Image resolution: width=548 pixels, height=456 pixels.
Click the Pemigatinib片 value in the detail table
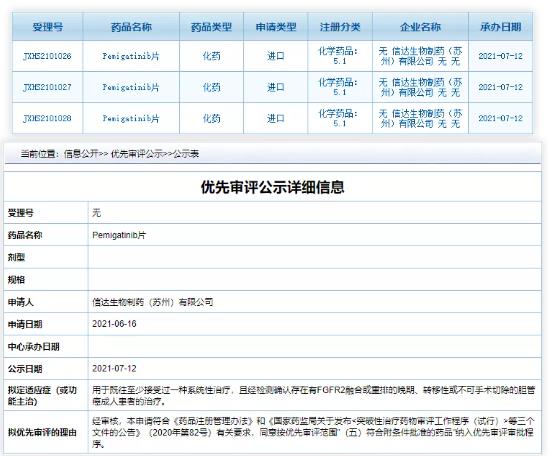(119, 235)
